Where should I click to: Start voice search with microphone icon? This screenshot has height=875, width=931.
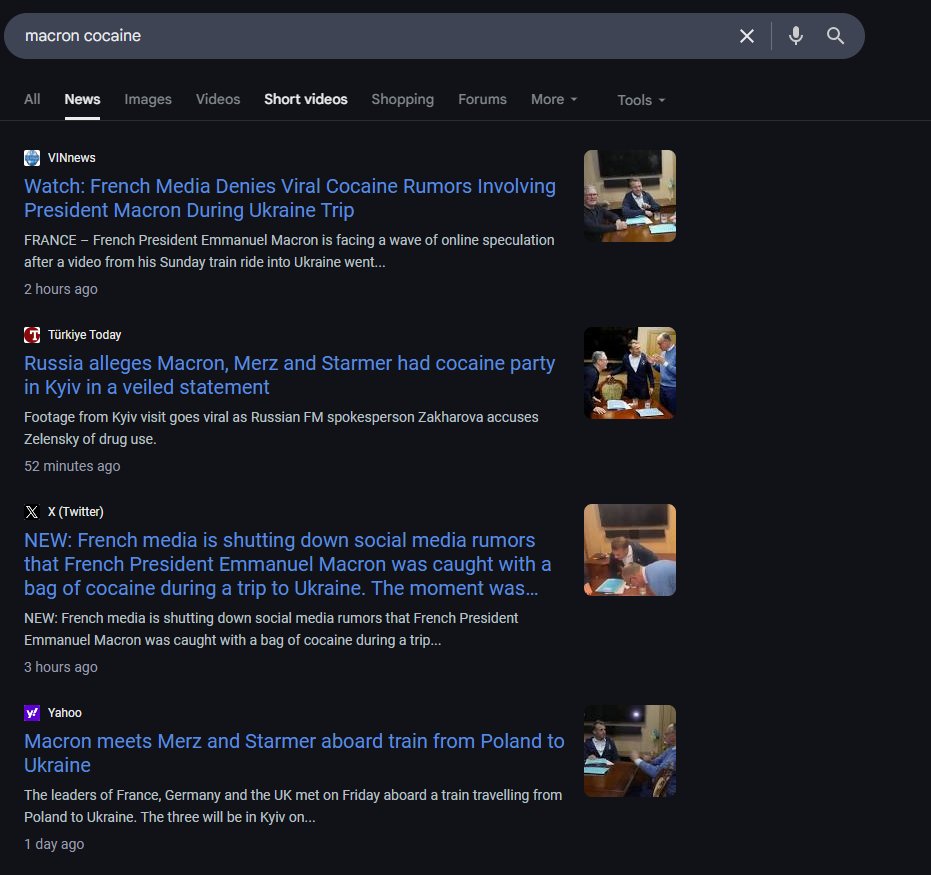[x=796, y=36]
